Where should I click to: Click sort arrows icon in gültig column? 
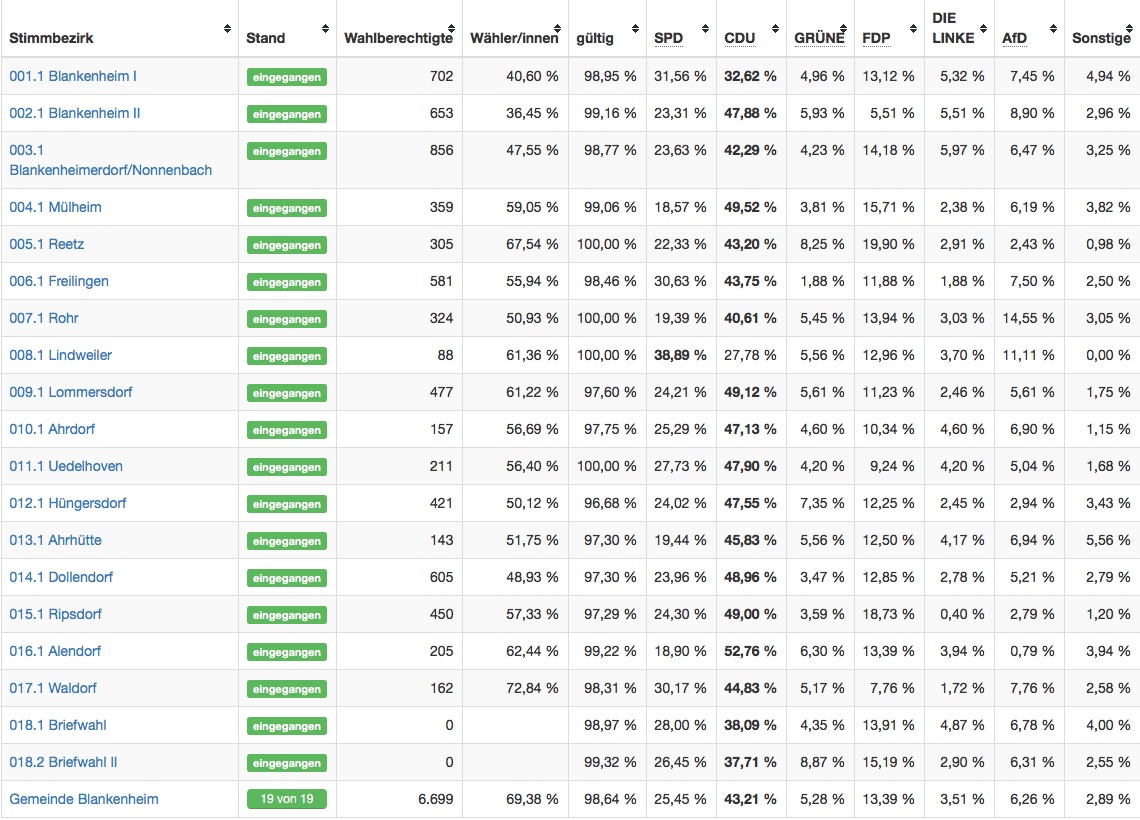637,29
